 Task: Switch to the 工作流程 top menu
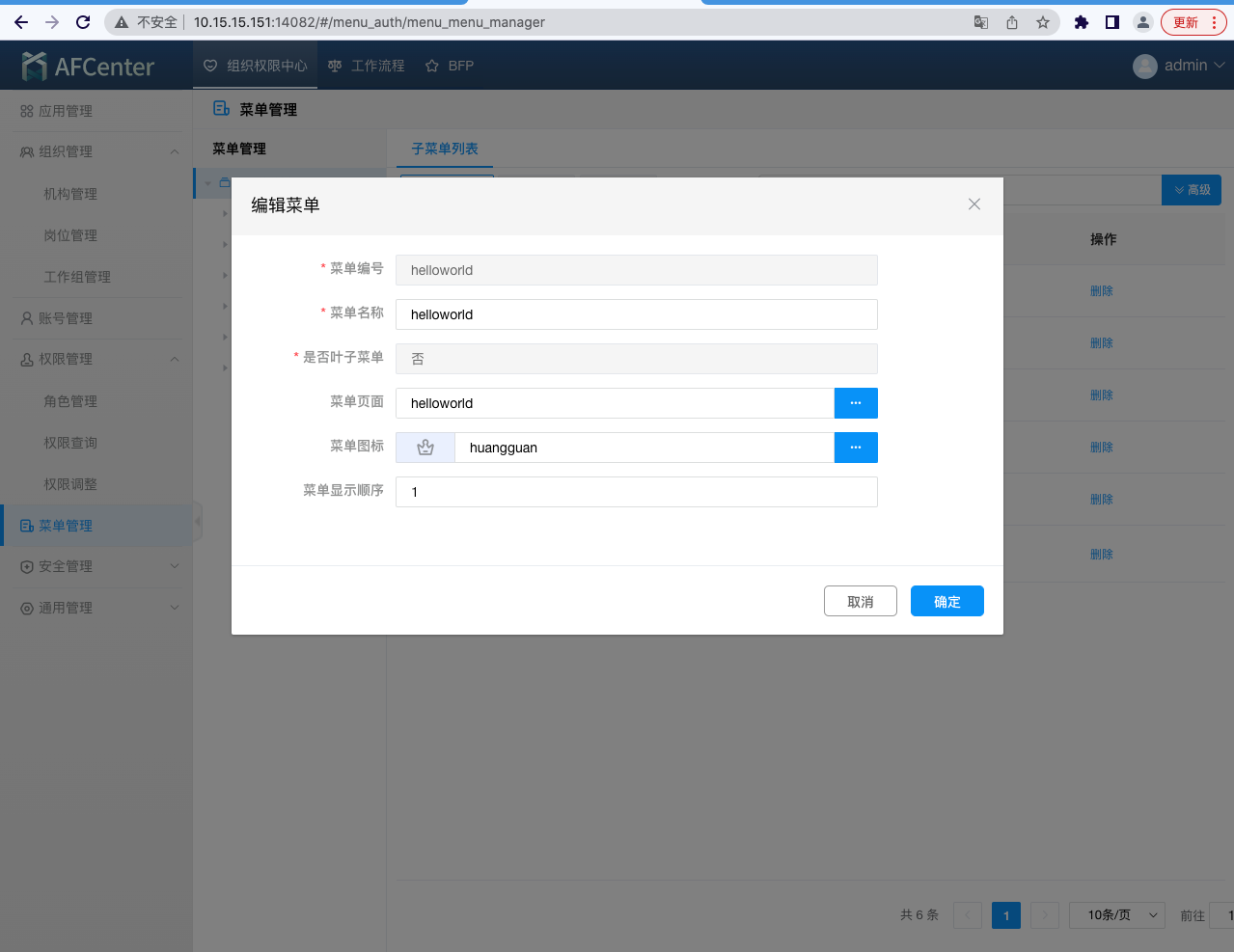(x=367, y=66)
